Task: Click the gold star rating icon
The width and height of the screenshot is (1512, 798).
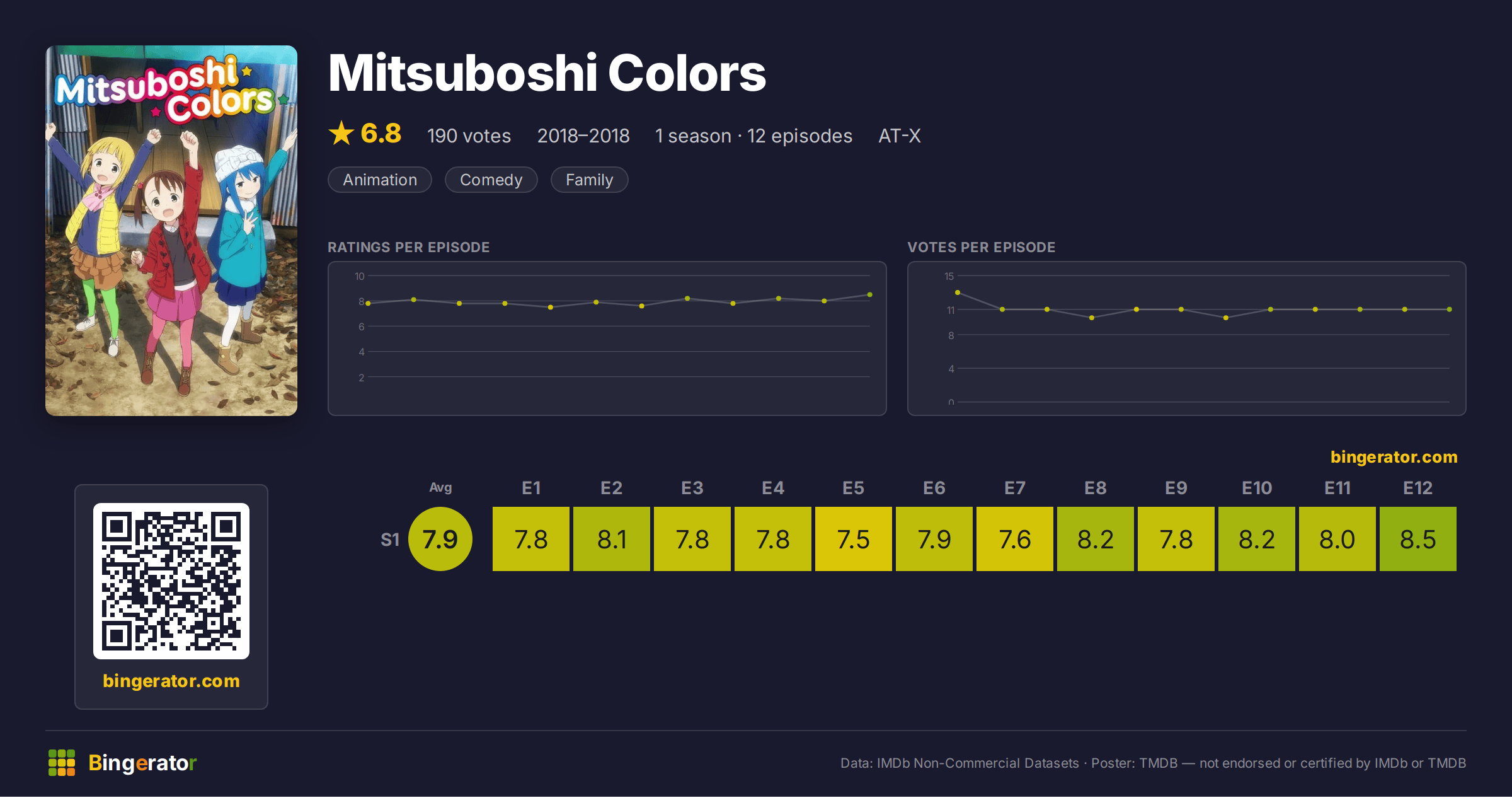Action: click(x=341, y=133)
